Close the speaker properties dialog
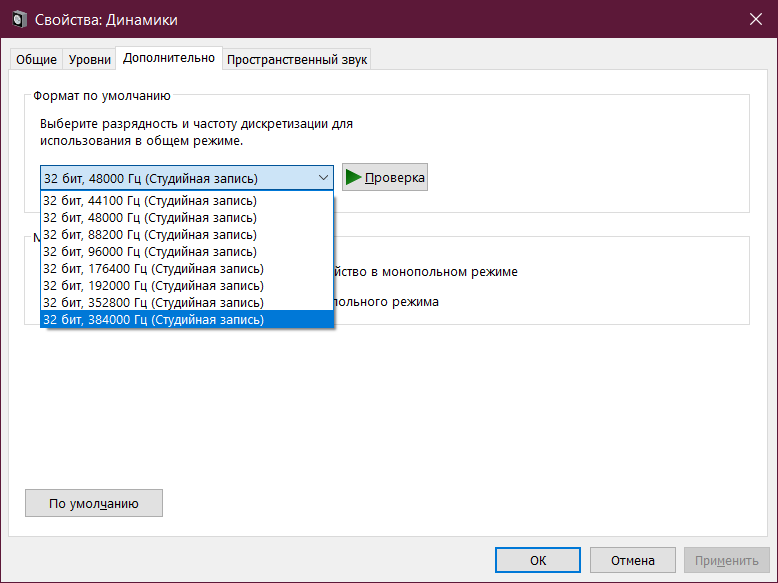 coord(755,20)
